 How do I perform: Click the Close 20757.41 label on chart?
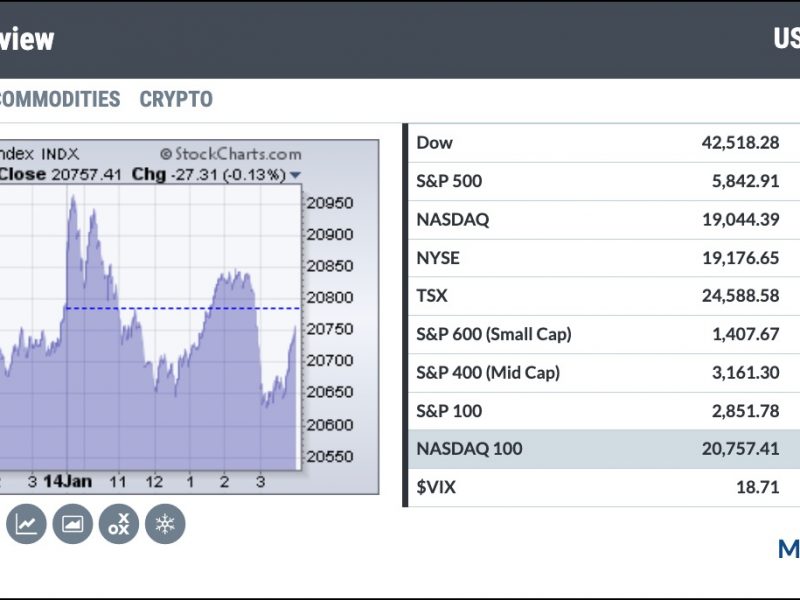coord(61,174)
